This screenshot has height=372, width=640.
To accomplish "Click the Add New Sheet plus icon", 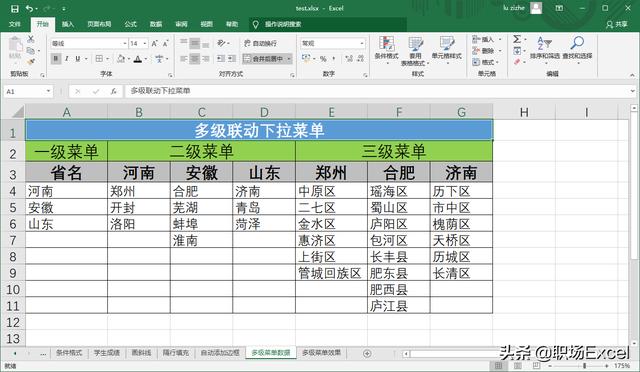I will coord(367,354).
